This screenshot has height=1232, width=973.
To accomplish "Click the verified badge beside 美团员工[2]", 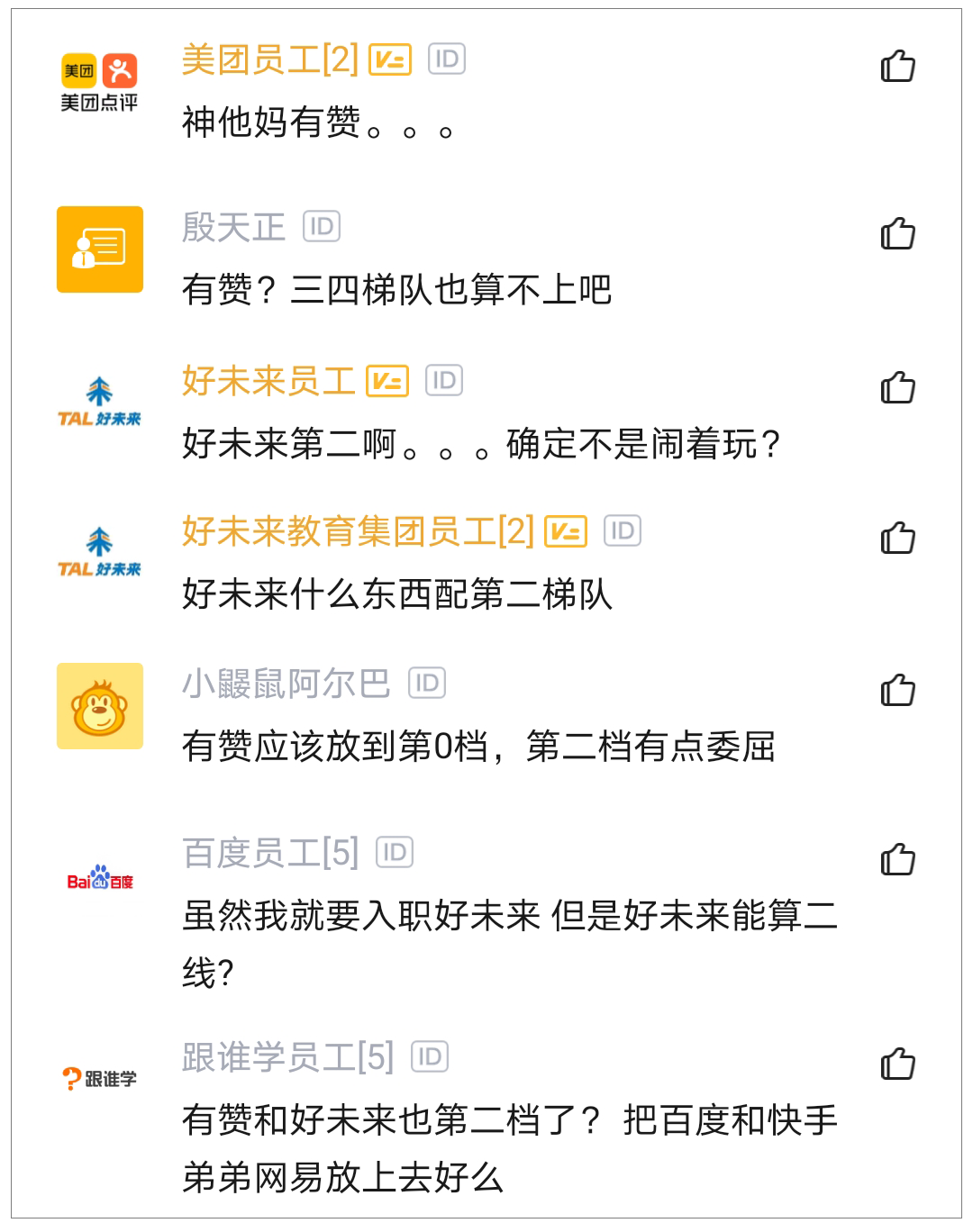I will click(x=390, y=59).
